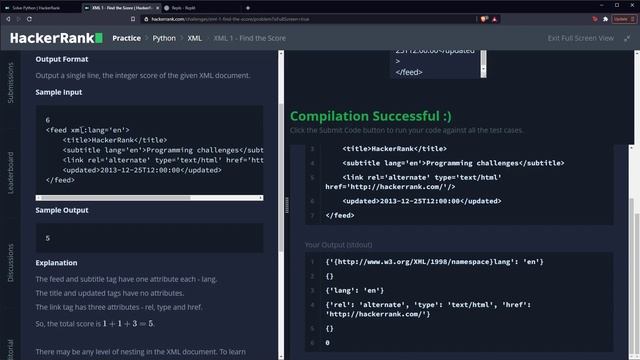Open the Leaderboard side tab
Screen dimensions: 640x360
11,173
